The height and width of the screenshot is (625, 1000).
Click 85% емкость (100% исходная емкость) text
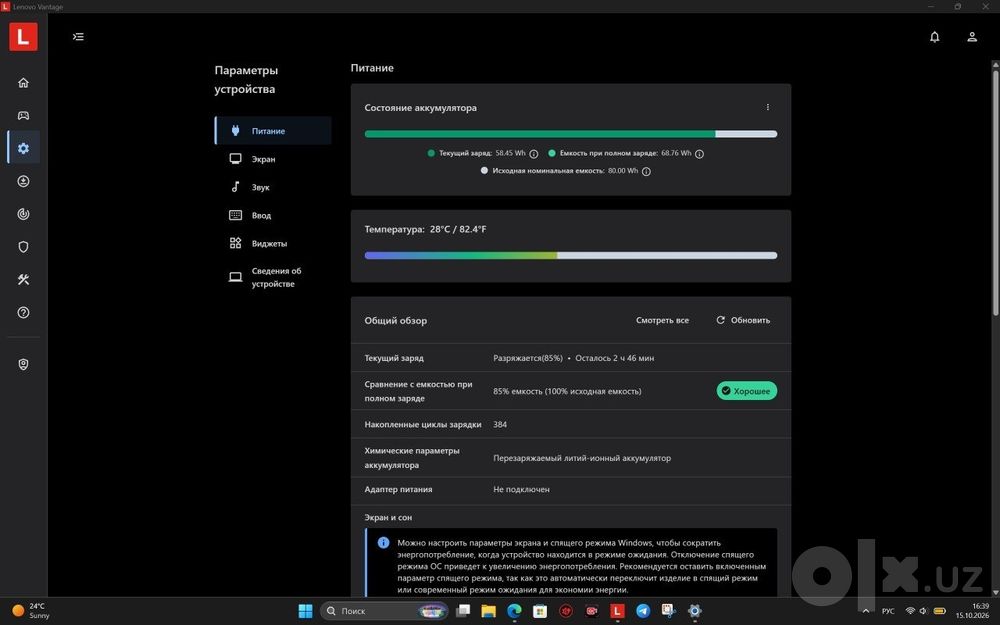(x=567, y=392)
